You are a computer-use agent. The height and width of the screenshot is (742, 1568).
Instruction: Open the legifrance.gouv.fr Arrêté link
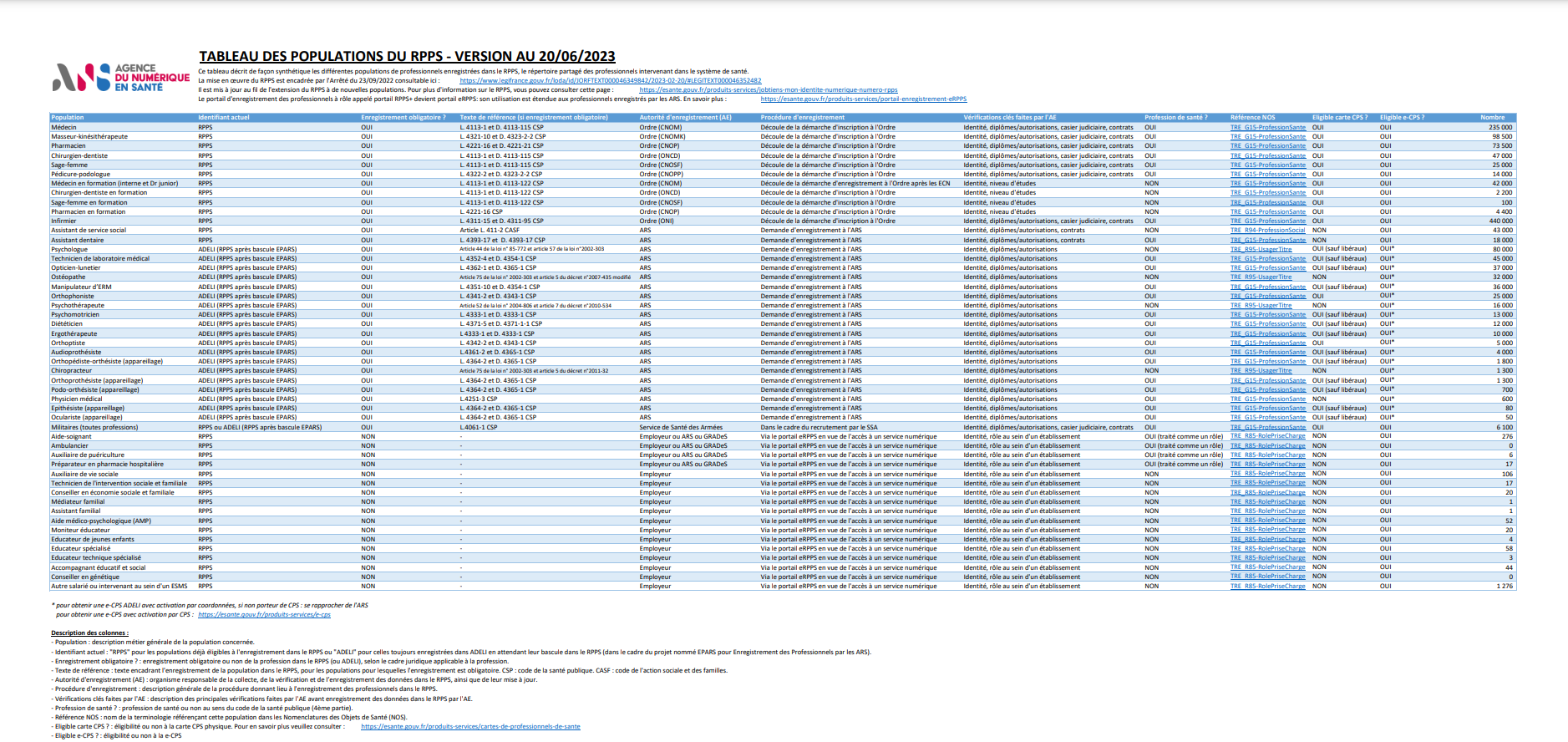[x=610, y=81]
